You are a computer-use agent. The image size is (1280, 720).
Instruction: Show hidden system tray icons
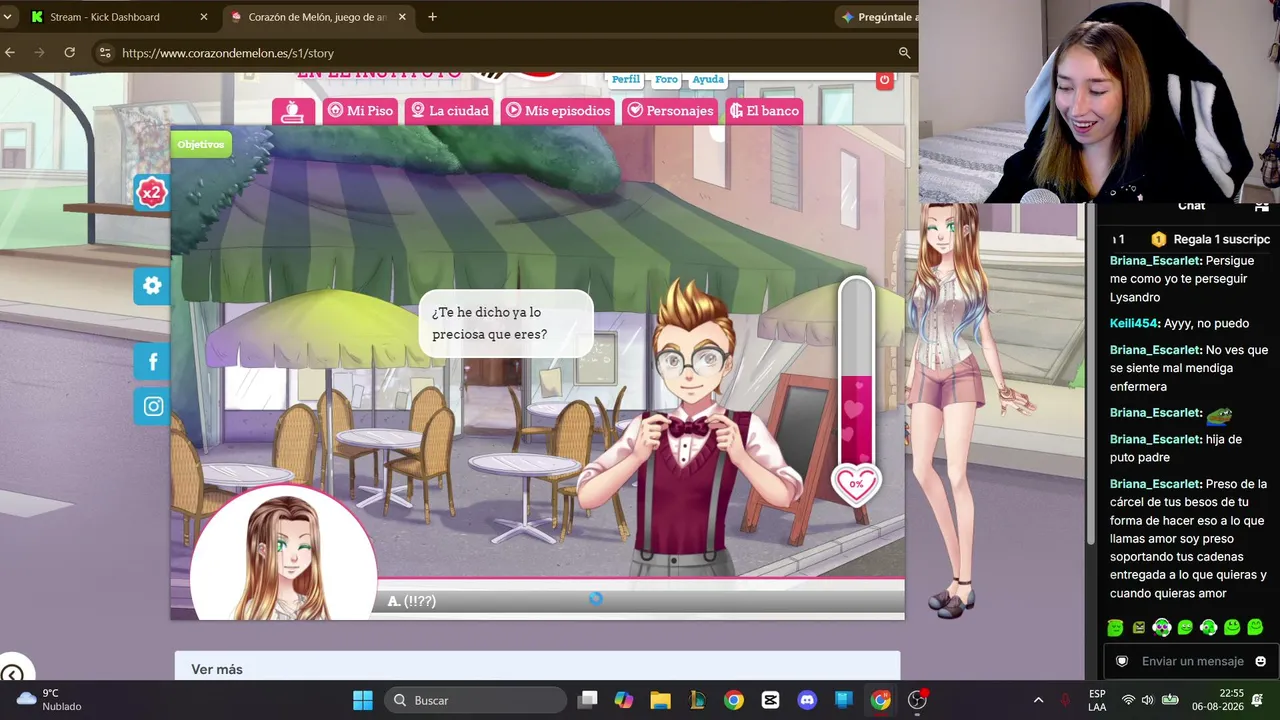click(1038, 700)
